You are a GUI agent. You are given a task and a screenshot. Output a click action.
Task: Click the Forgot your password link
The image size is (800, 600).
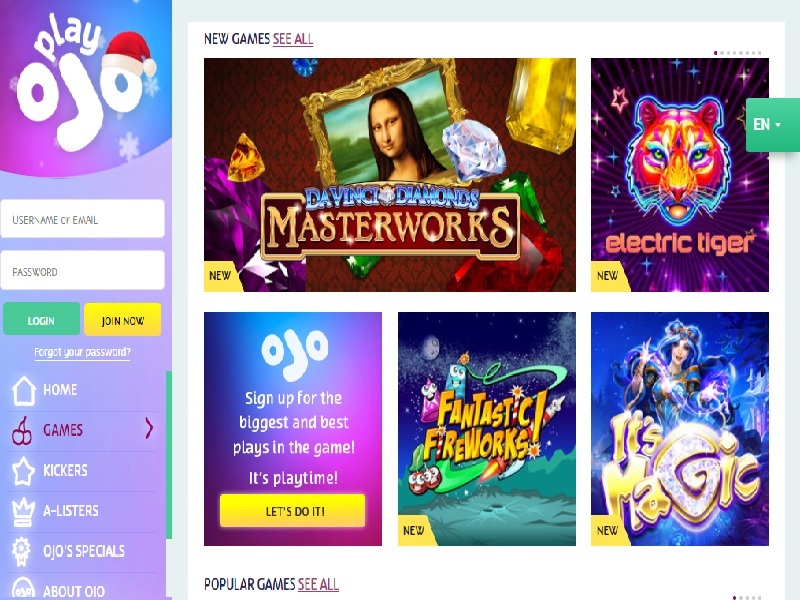click(82, 352)
